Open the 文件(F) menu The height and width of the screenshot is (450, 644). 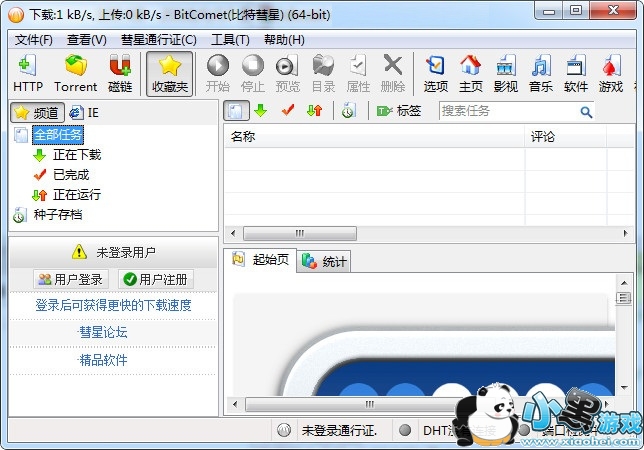(x=34, y=40)
